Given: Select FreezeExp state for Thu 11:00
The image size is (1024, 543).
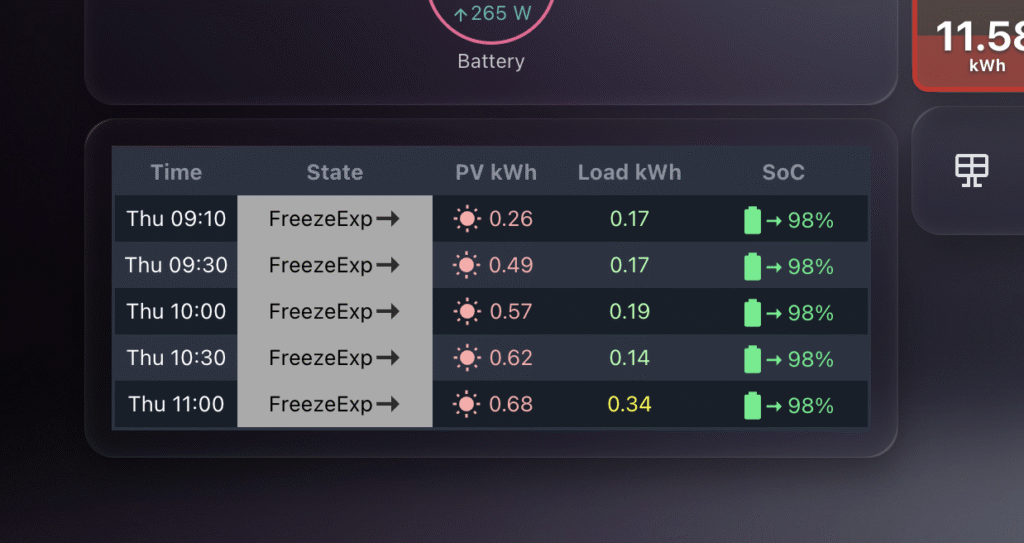Looking at the screenshot, I should (334, 405).
